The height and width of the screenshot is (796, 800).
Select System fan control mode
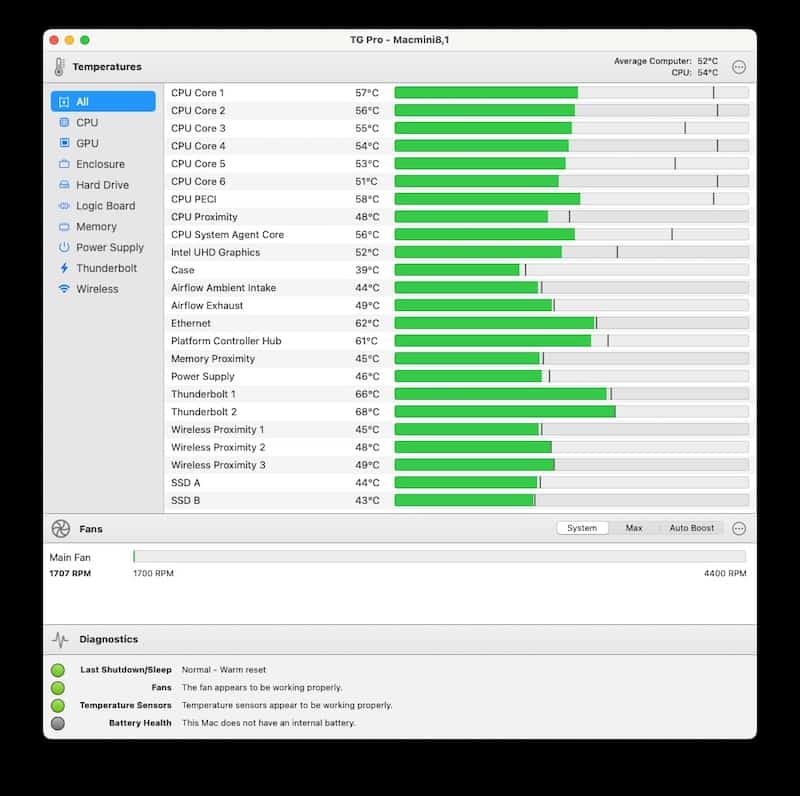coord(582,528)
